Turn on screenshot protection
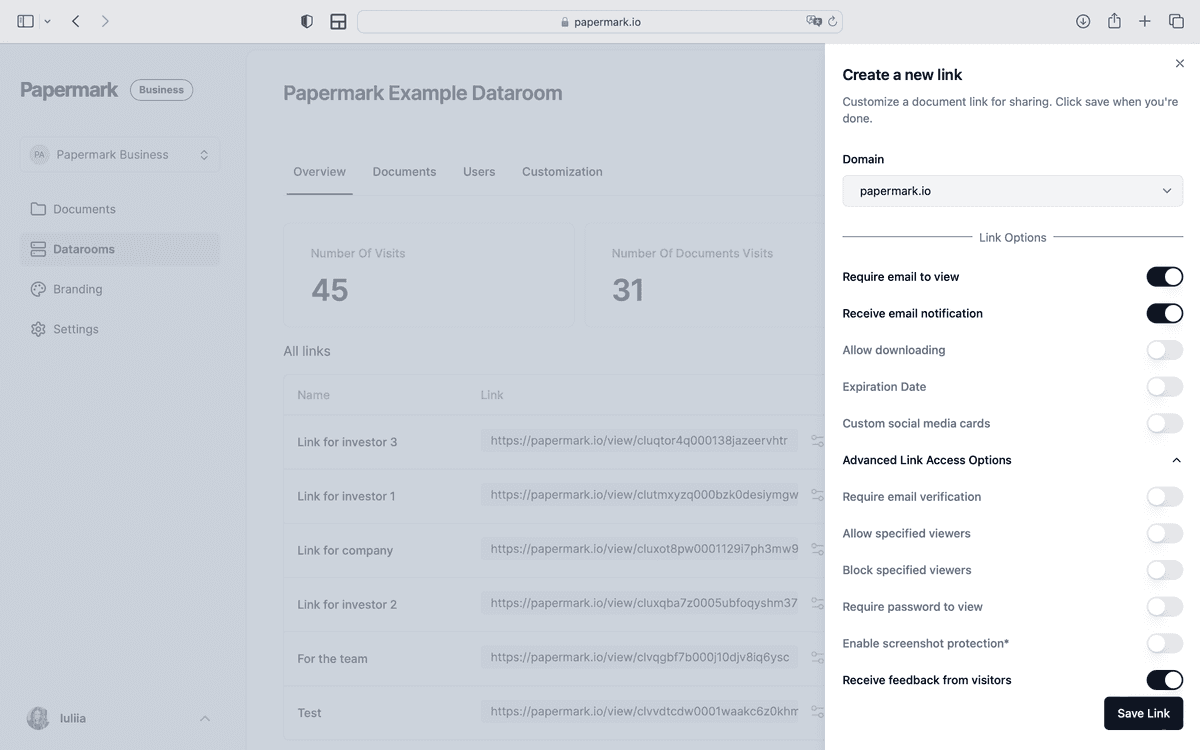 pos(1164,643)
